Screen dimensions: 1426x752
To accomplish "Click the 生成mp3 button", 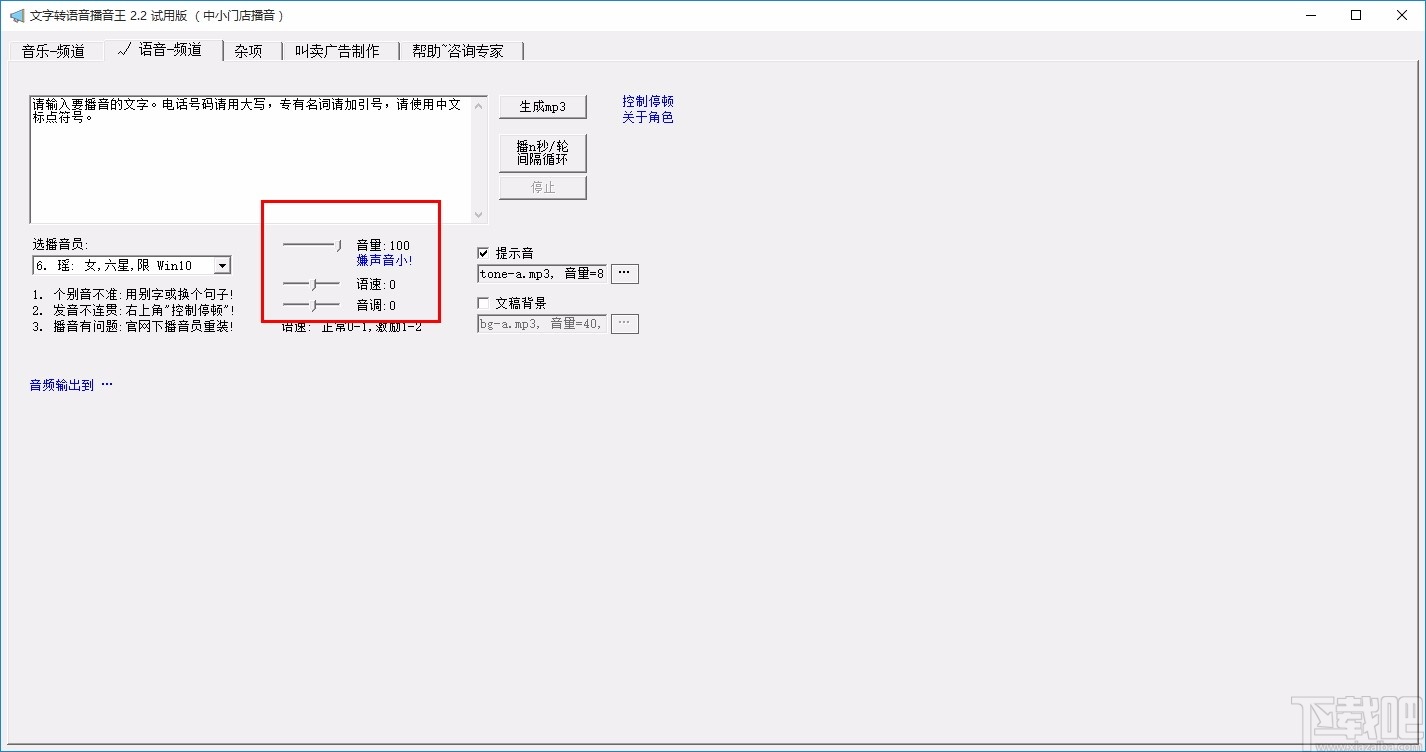I will tap(542, 106).
